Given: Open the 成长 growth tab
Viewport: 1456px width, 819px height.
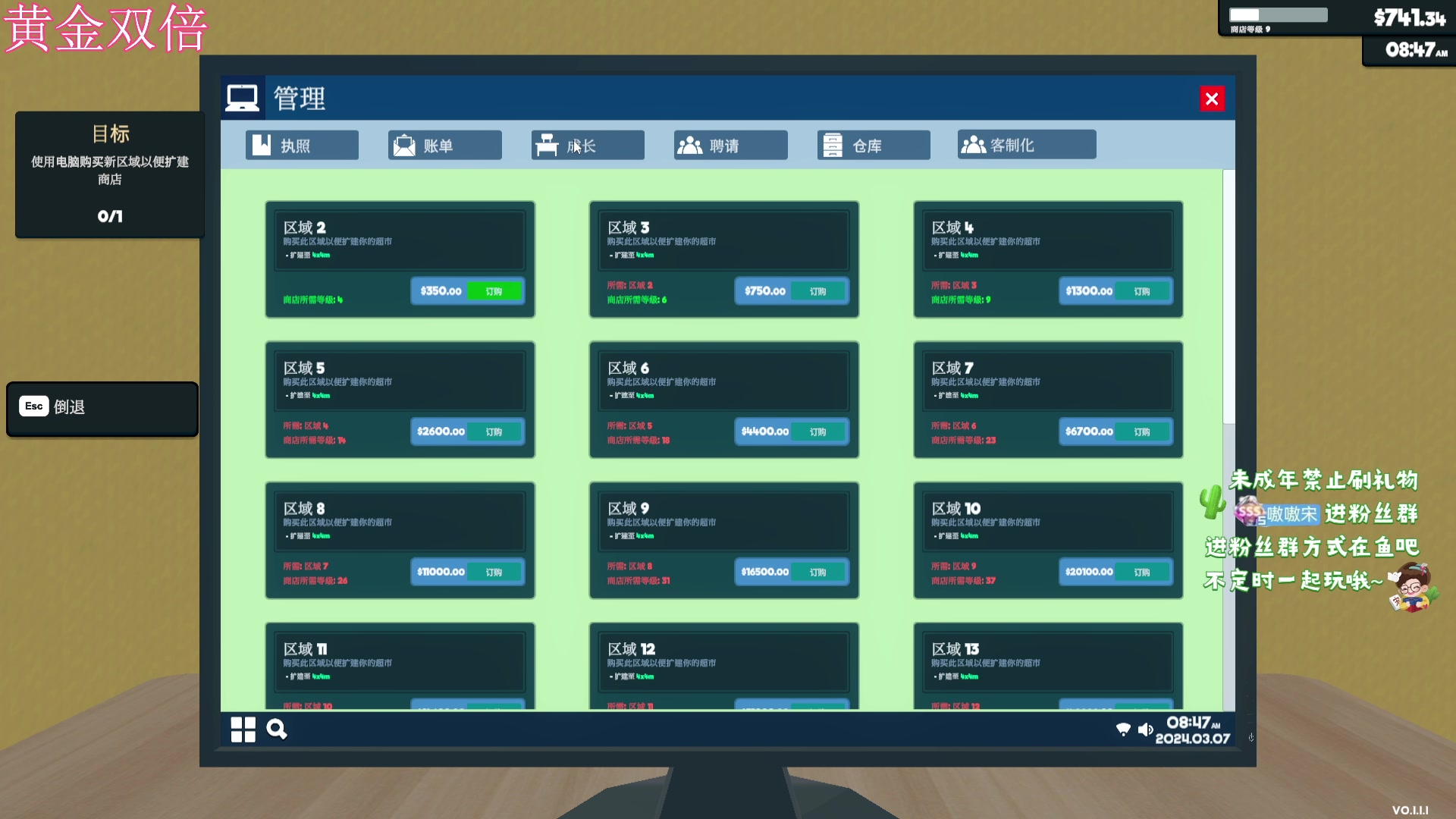Looking at the screenshot, I should pyautogui.click(x=588, y=145).
